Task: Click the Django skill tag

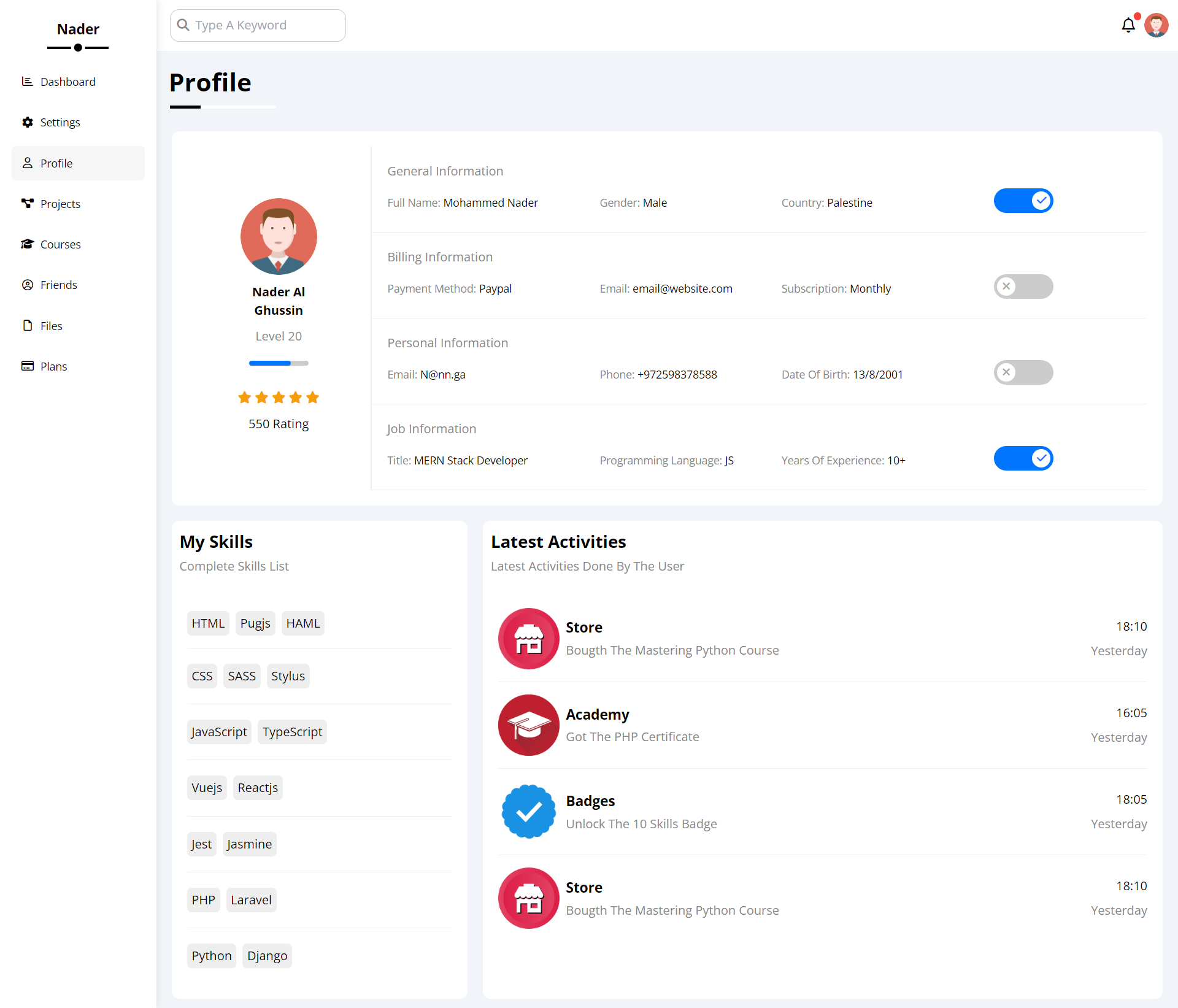Action: click(267, 956)
